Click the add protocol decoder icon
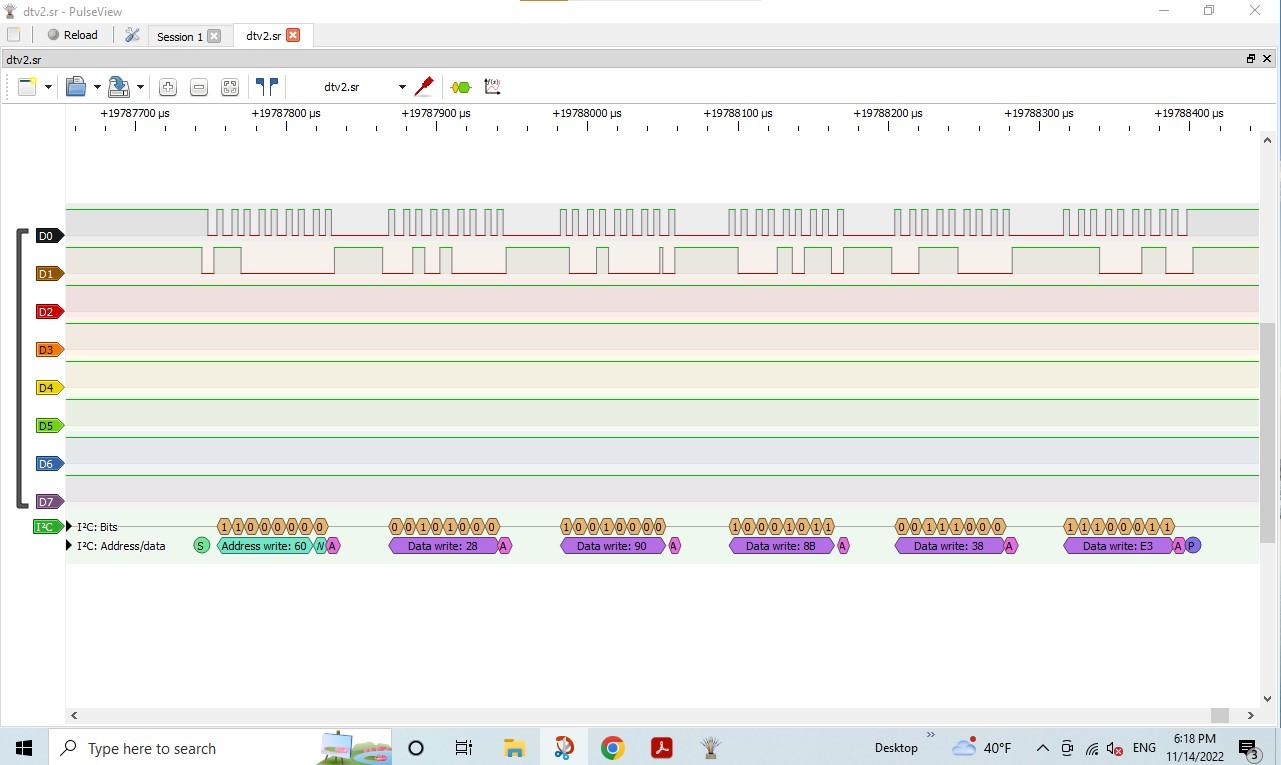The height and width of the screenshot is (765, 1281). click(x=461, y=87)
